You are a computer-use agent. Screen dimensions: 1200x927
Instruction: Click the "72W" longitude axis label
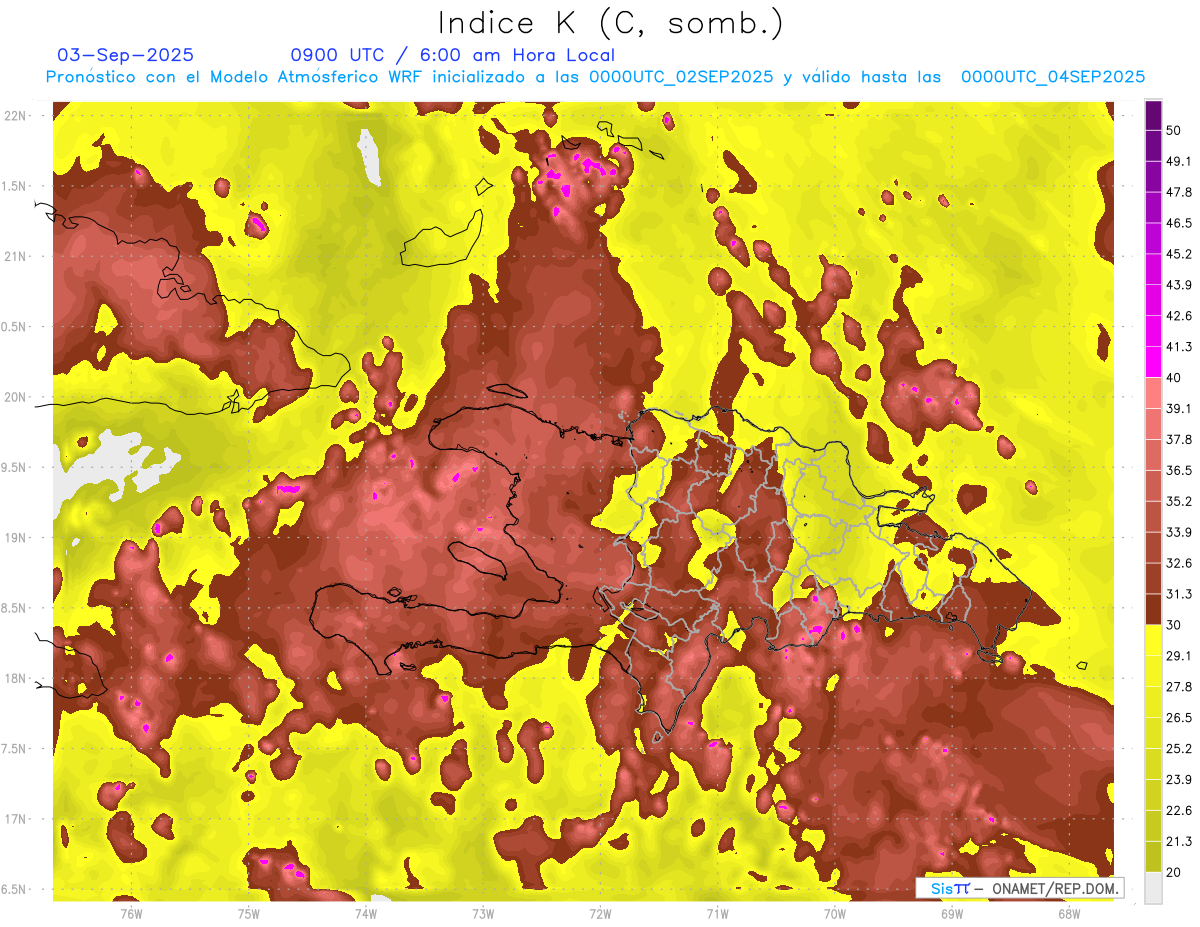tap(600, 913)
